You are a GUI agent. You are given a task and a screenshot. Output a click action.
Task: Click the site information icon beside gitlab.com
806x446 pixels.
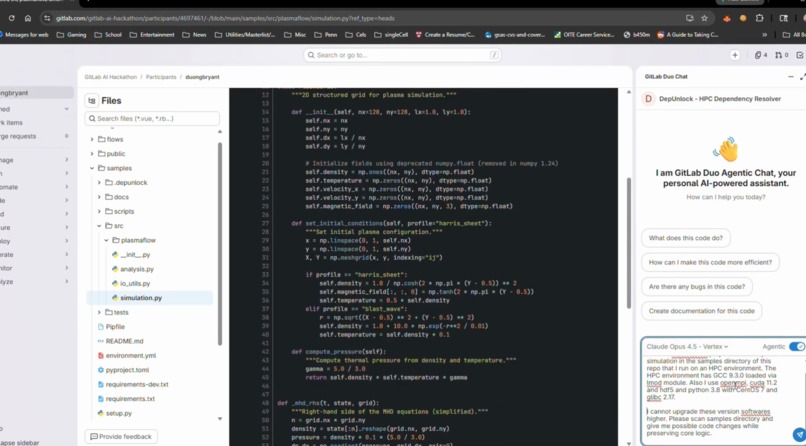[x=47, y=18]
